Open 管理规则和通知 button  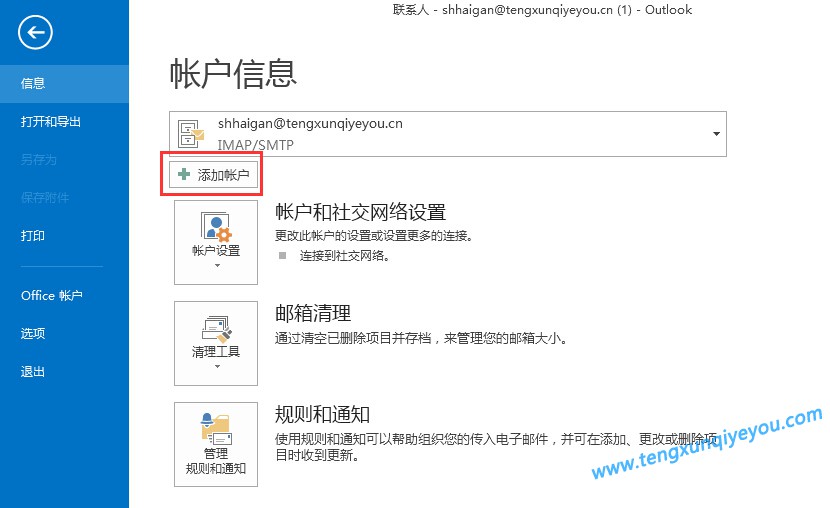pos(216,444)
